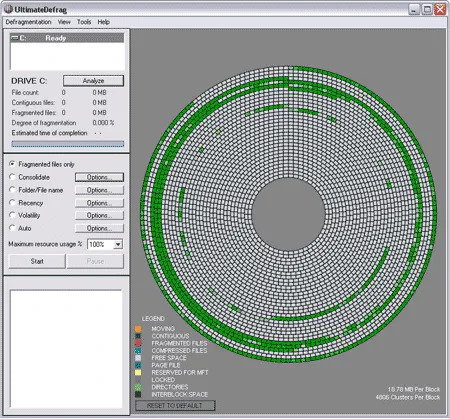Click the COMPRESSED FILES legend swatch

click(x=138, y=351)
